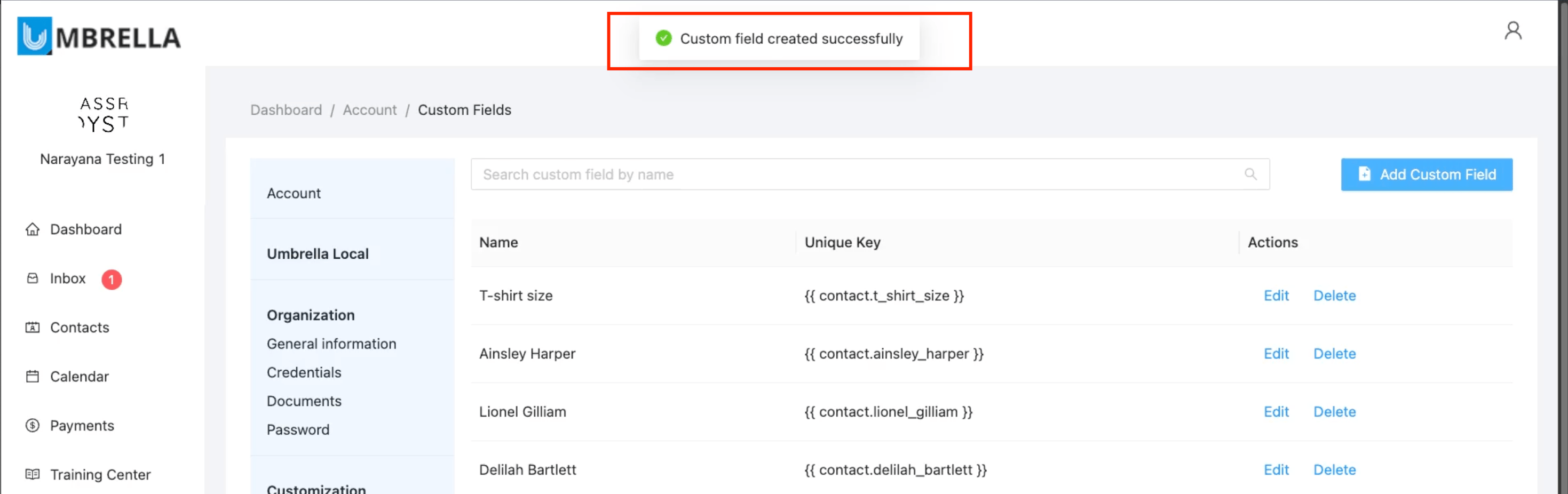Image resolution: width=1568 pixels, height=494 pixels.
Task: Go to Contacts in sidebar
Action: tap(79, 328)
